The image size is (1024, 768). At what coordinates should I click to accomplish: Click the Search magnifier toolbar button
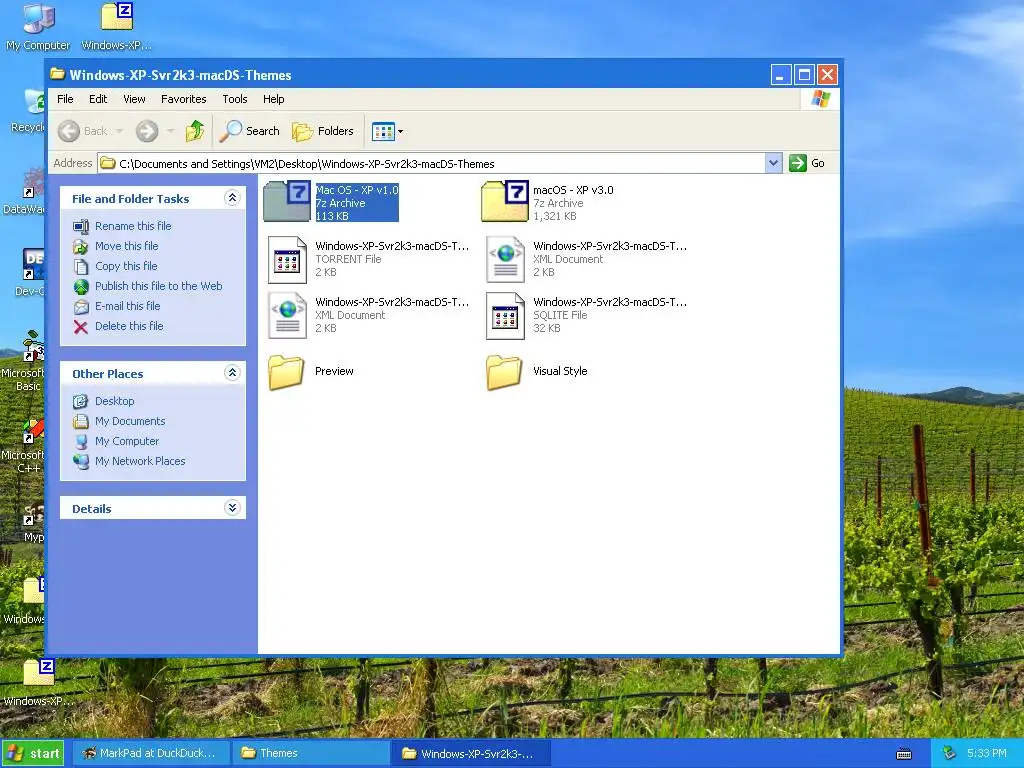249,131
